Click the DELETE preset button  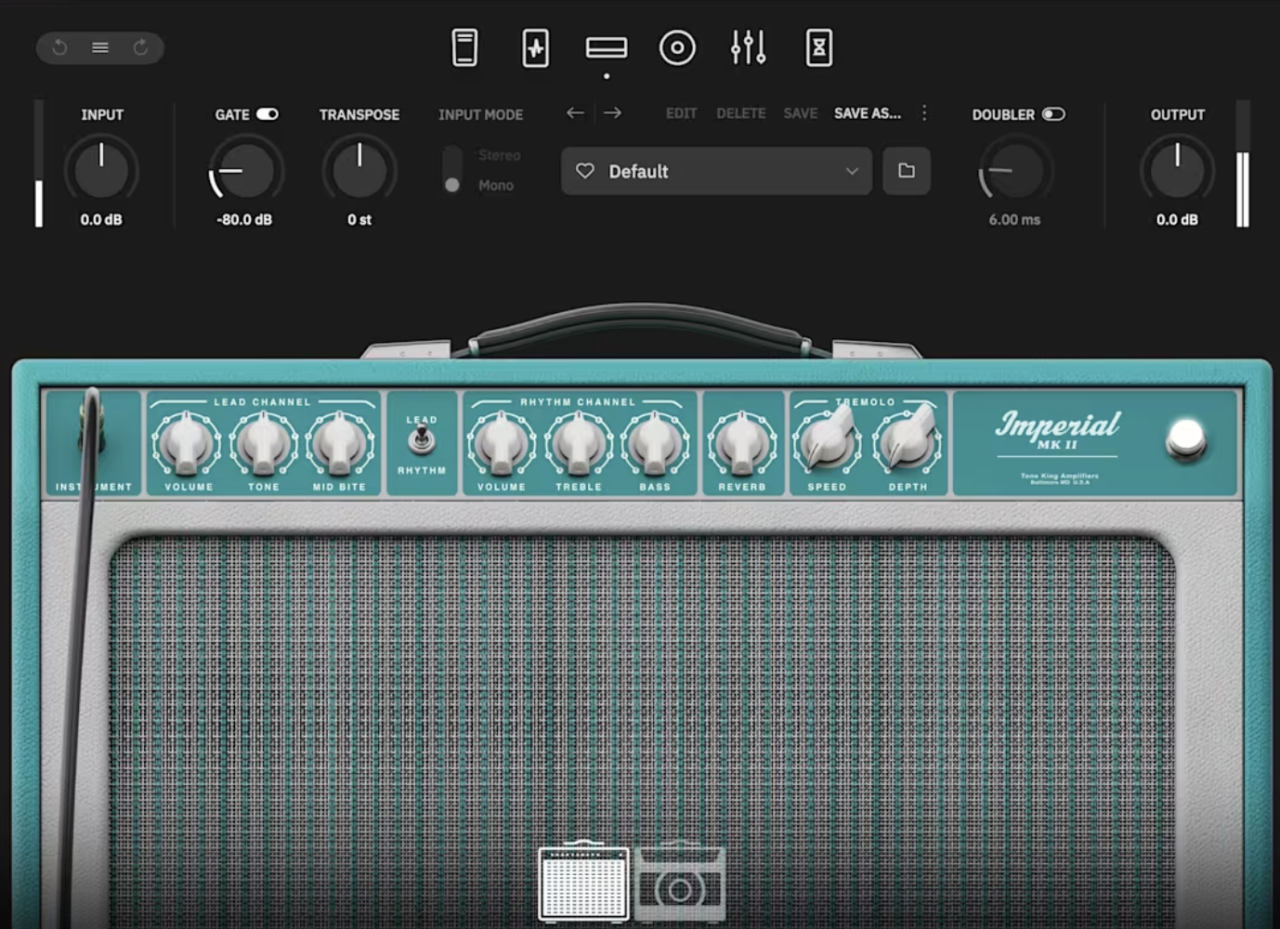(741, 114)
